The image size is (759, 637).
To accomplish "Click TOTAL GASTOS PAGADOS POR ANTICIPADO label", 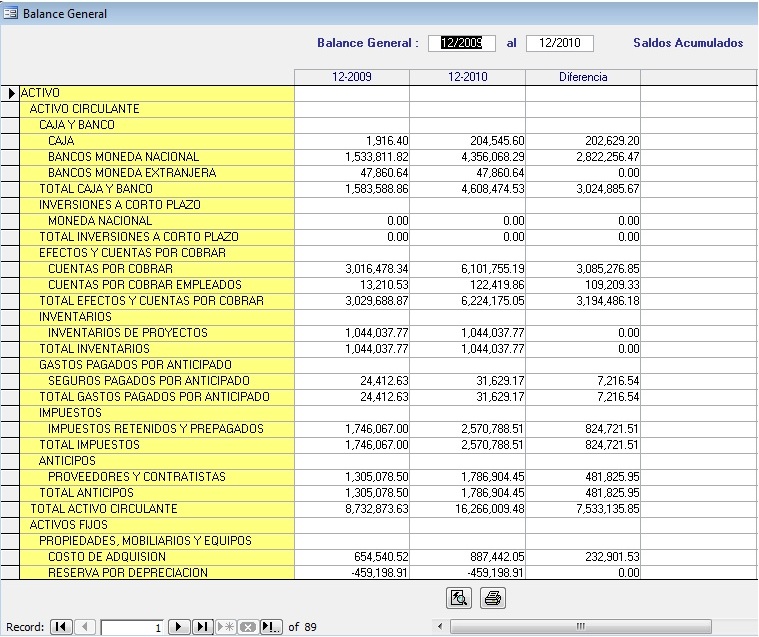I will [x=154, y=396].
